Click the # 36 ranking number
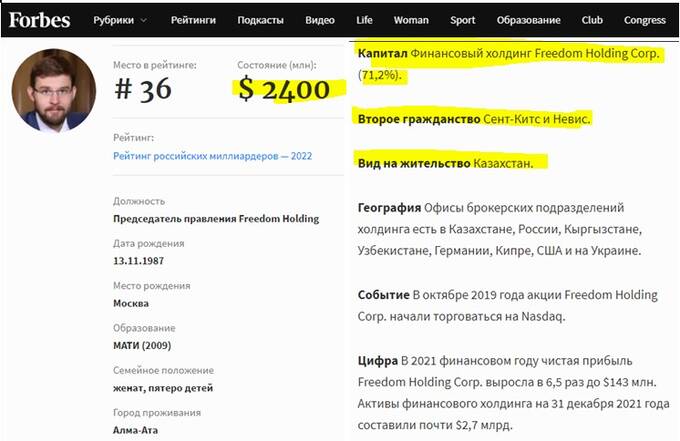Image resolution: width=680 pixels, height=441 pixels. [142, 89]
